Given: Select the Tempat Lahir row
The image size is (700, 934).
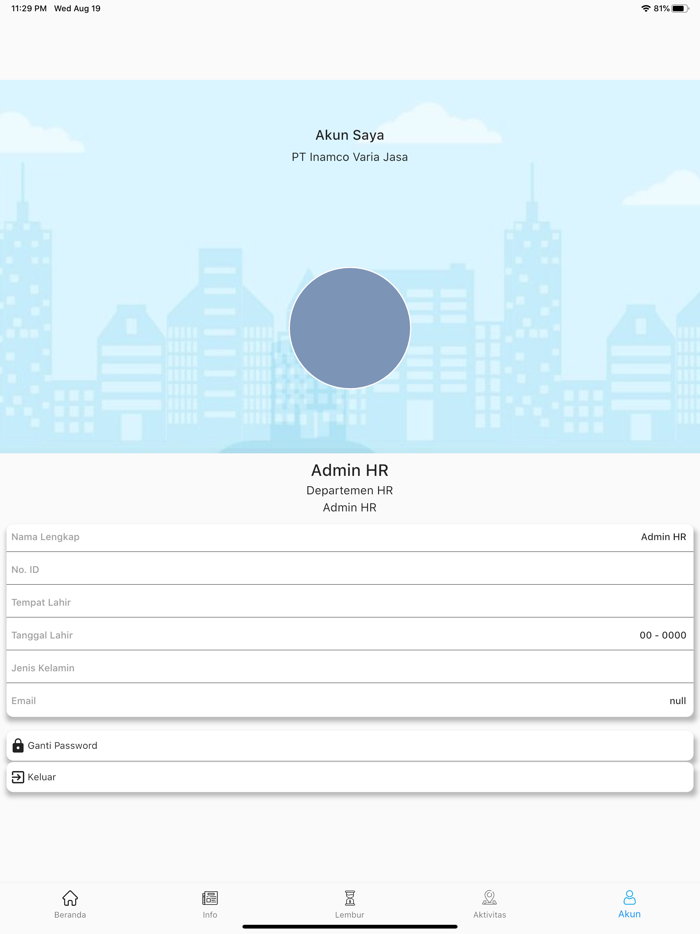Looking at the screenshot, I should [x=350, y=603].
